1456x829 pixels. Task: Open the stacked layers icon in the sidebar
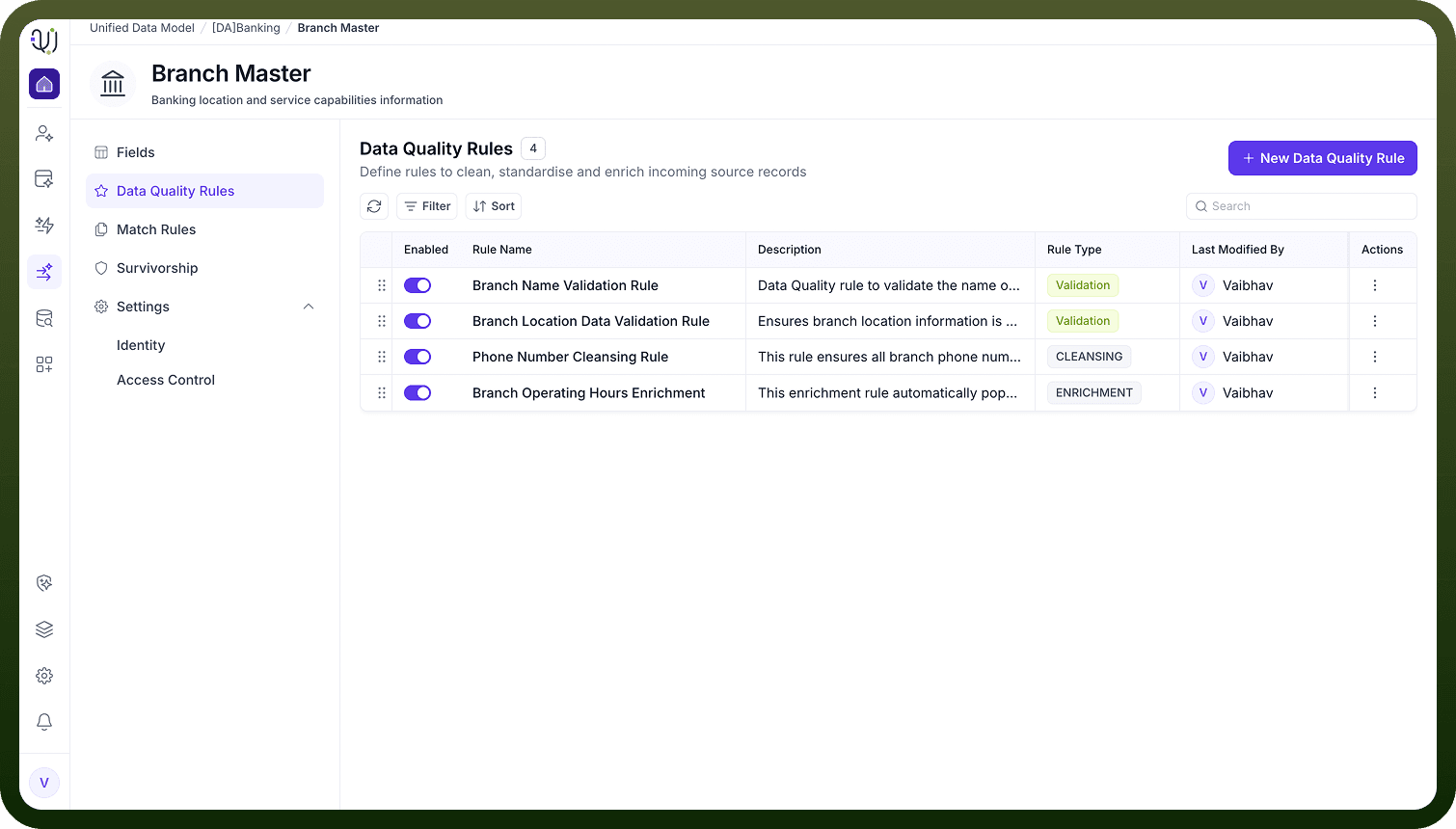(44, 629)
